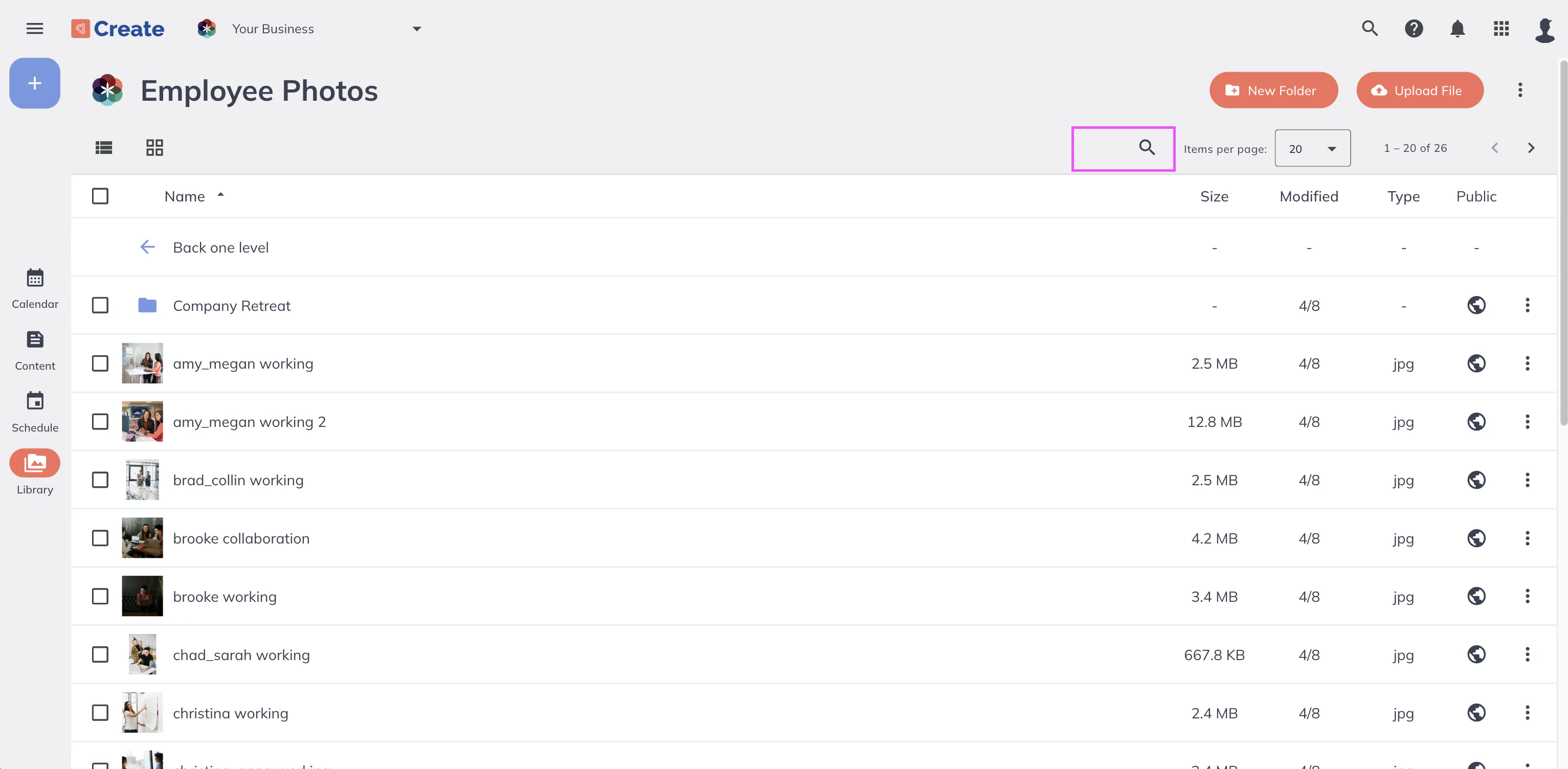
Task: Expand the Items per page dropdown
Action: [x=1312, y=148]
